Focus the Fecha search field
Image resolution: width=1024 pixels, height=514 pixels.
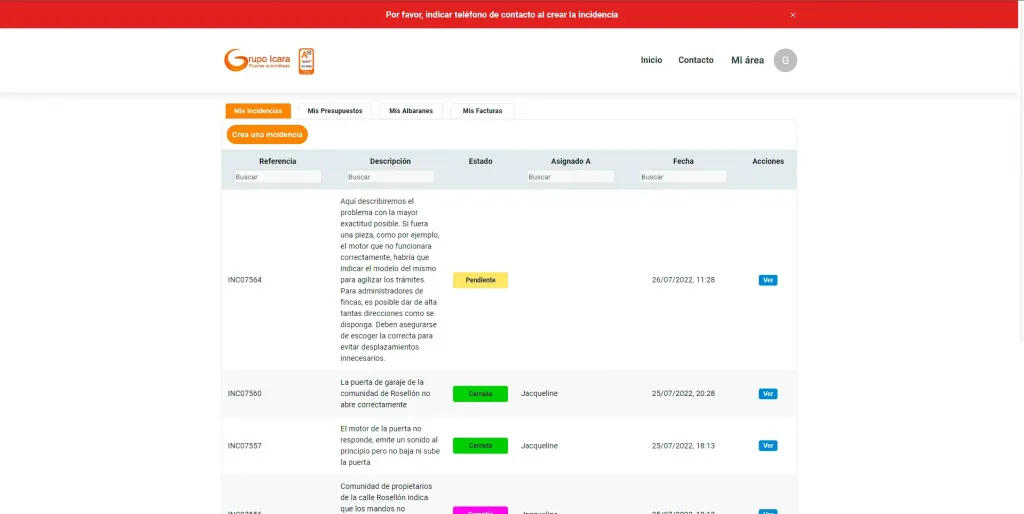(x=683, y=177)
